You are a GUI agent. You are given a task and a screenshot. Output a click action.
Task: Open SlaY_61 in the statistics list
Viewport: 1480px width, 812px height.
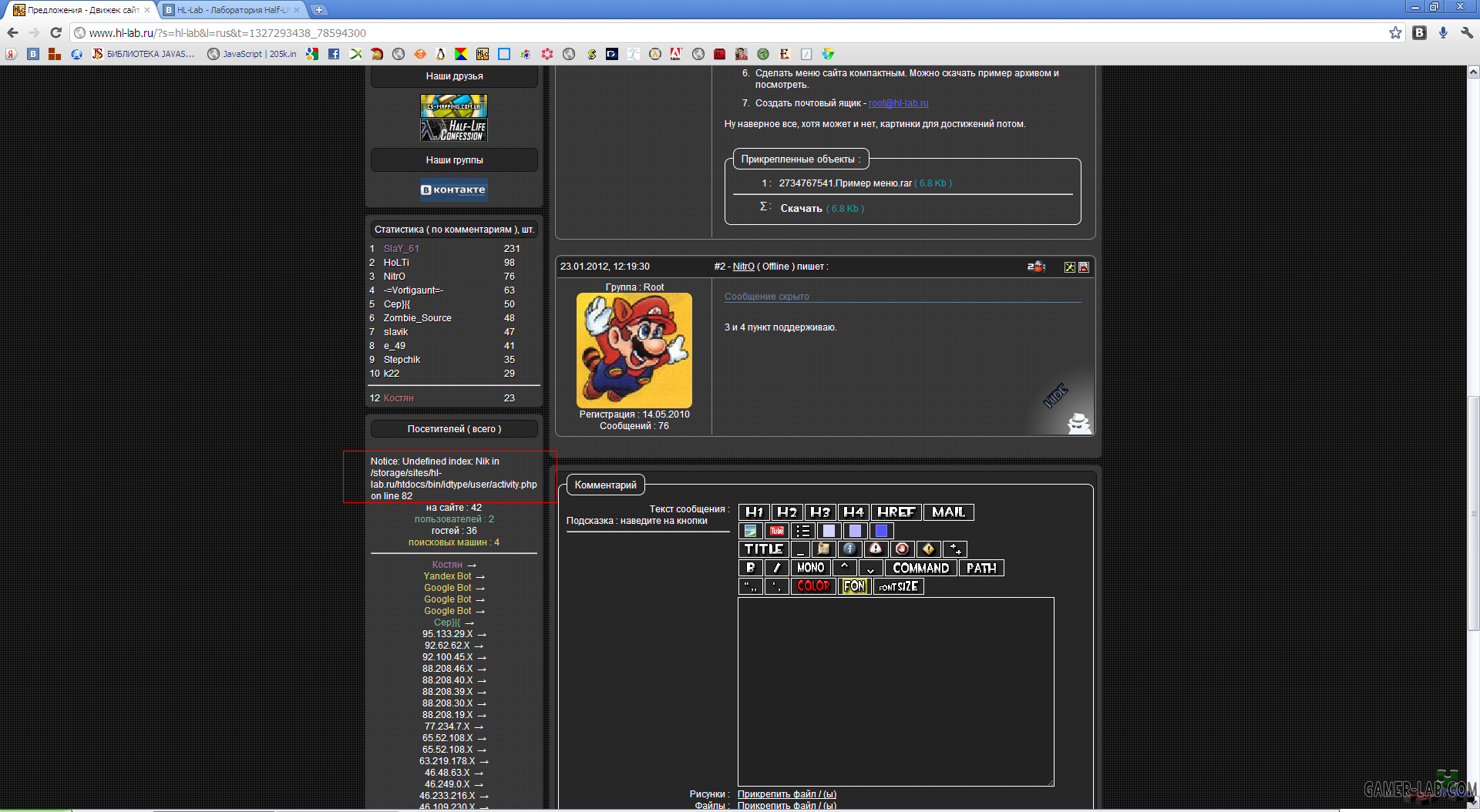coord(401,249)
